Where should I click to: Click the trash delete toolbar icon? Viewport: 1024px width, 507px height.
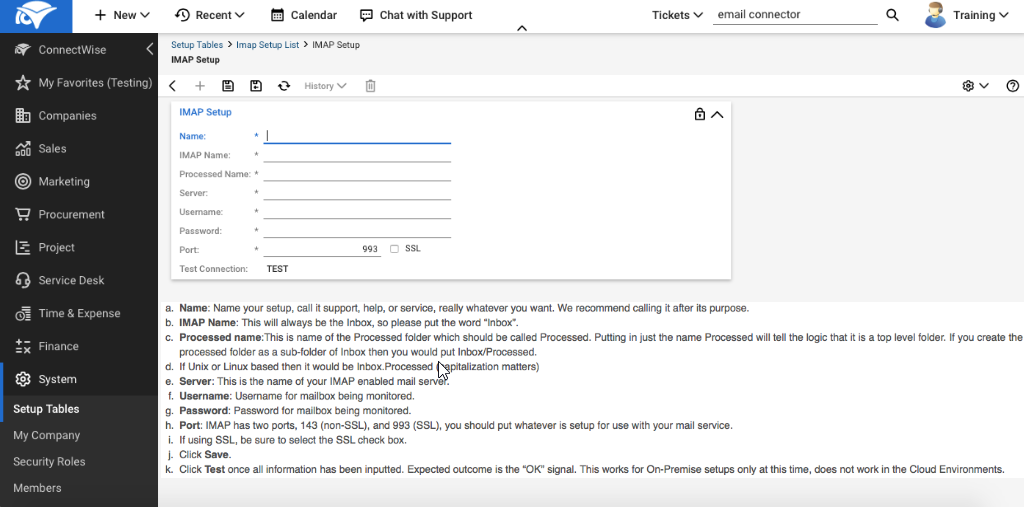coord(370,86)
